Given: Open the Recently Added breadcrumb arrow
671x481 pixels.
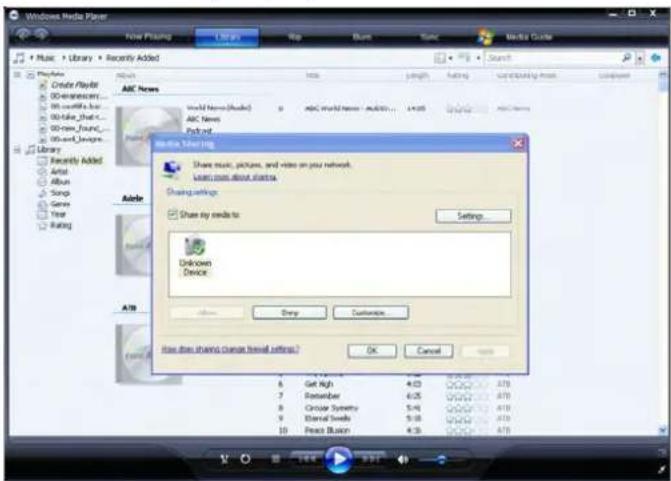Looking at the screenshot, I should 100,58.
